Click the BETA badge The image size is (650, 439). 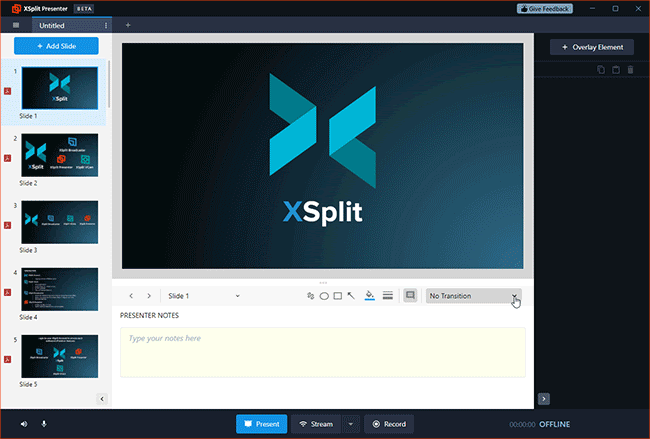tap(84, 9)
